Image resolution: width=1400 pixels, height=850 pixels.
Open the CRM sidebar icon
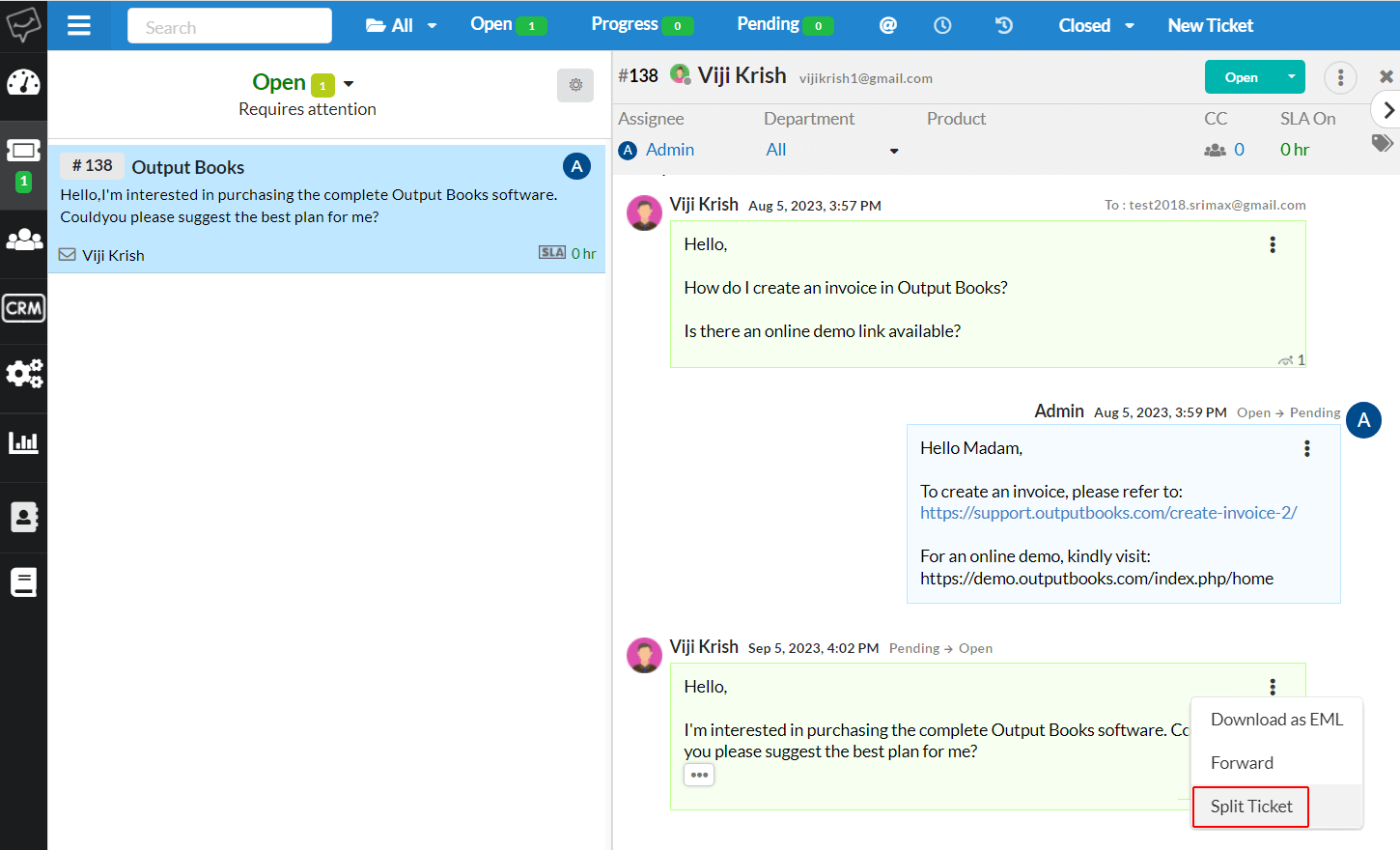click(23, 308)
